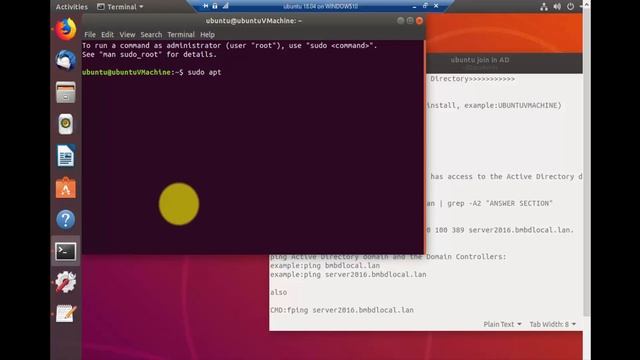Click the word 'also' in editor
The height and width of the screenshot is (360, 640).
pos(278,292)
